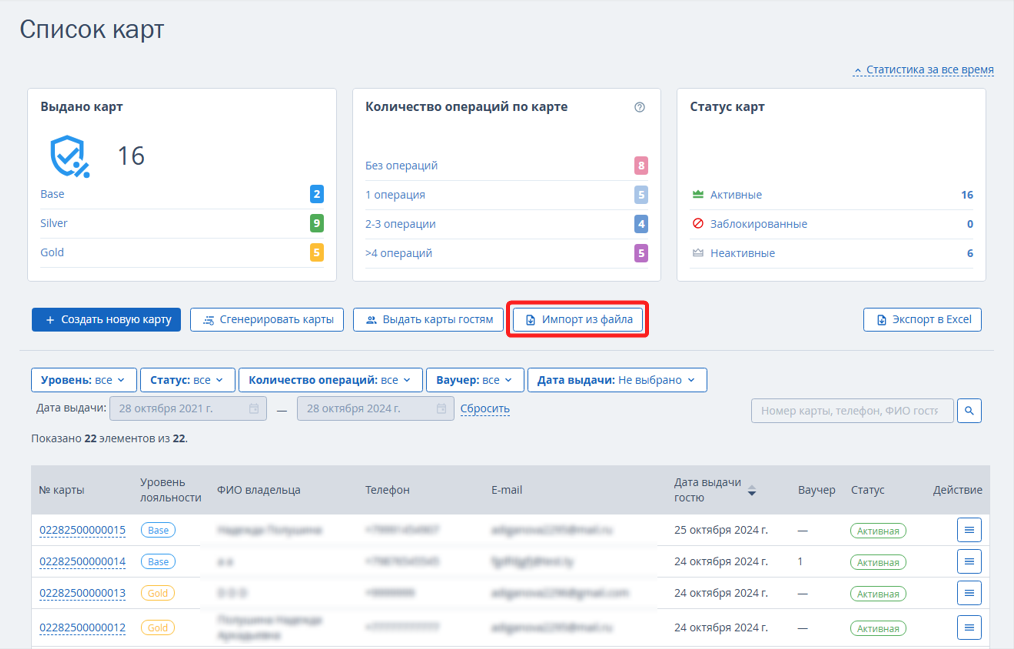The height and width of the screenshot is (649, 1014).
Task: Expand the Статус filter dropdown
Action: coord(186,380)
